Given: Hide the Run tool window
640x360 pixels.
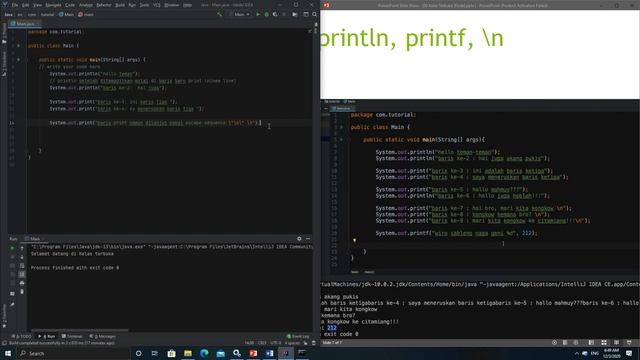Looking at the screenshot, I should click(308, 239).
